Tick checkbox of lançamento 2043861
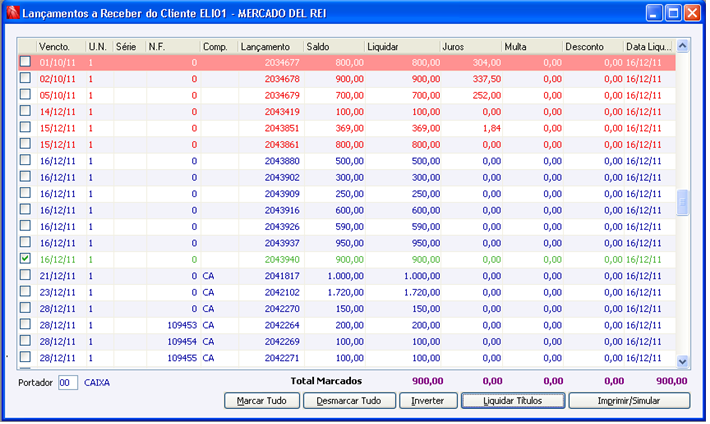The width and height of the screenshot is (710, 424). tap(25, 144)
